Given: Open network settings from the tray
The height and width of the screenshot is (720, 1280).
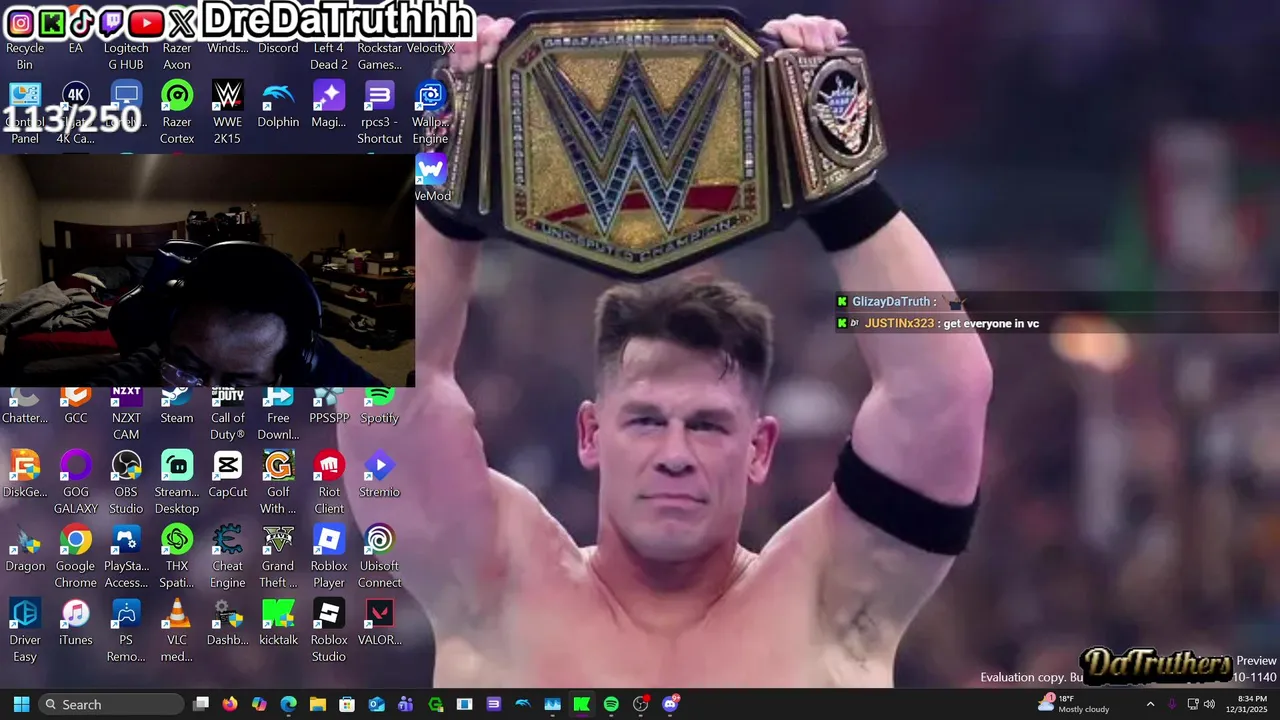Looking at the screenshot, I should coord(1193,704).
